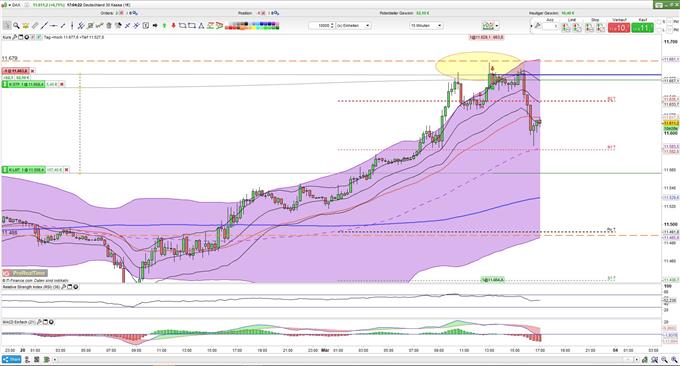Viewport: 680px width, 366px height.
Task: Remove the MACD indicator panel via its circled x
Action: (51, 322)
